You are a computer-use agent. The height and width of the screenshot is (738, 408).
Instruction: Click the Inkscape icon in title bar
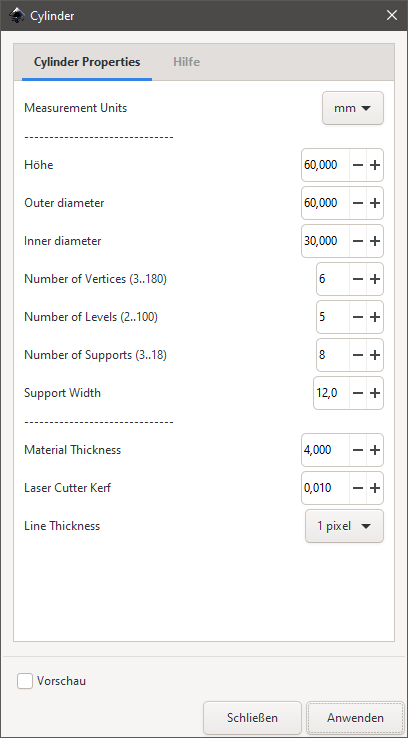[x=16, y=16]
